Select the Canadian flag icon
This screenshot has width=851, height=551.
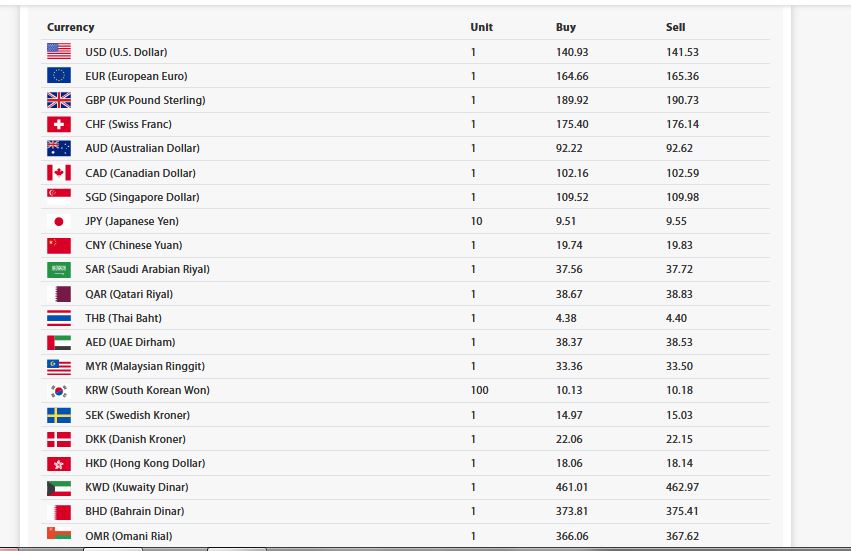(59, 173)
